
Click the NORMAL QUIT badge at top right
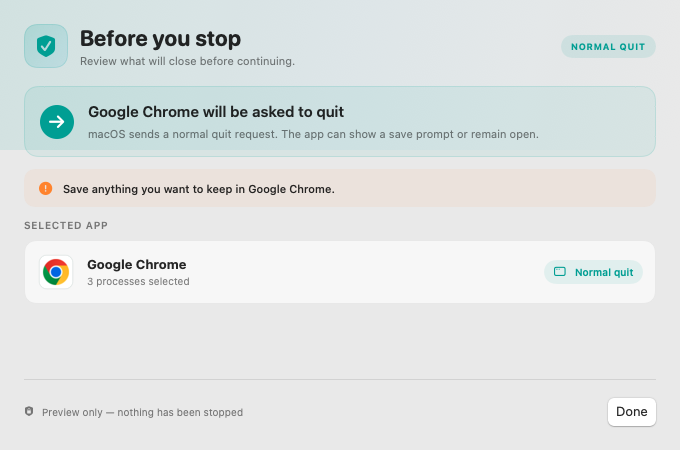coord(608,46)
